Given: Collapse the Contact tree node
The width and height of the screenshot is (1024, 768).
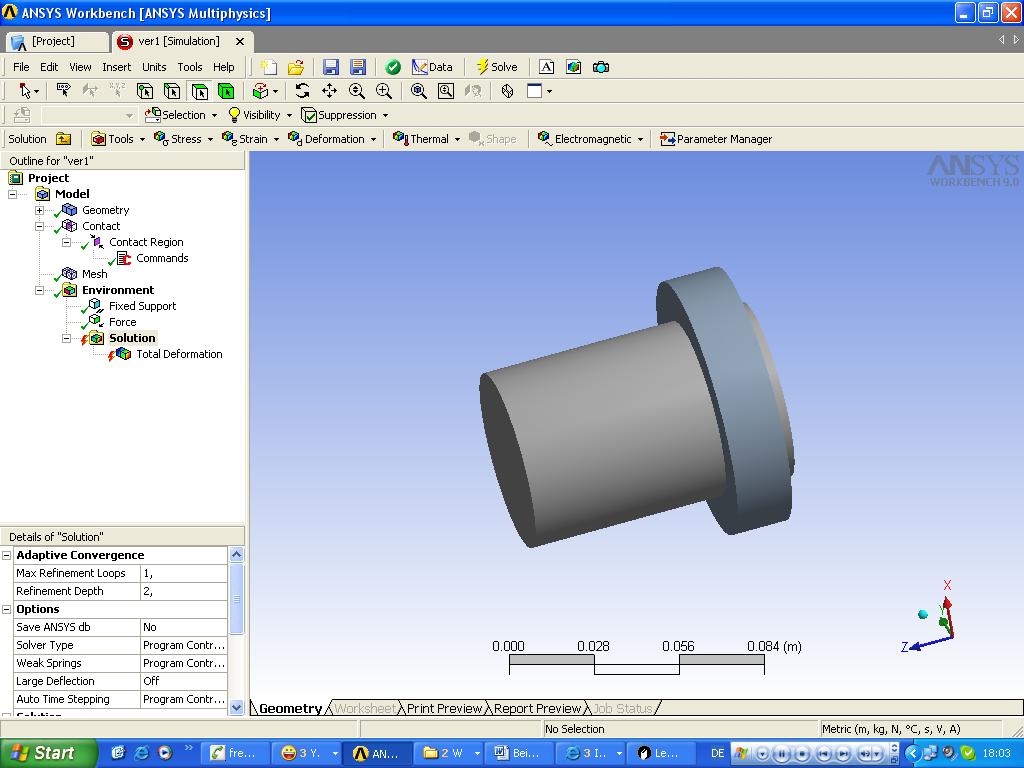Looking at the screenshot, I should [39, 226].
